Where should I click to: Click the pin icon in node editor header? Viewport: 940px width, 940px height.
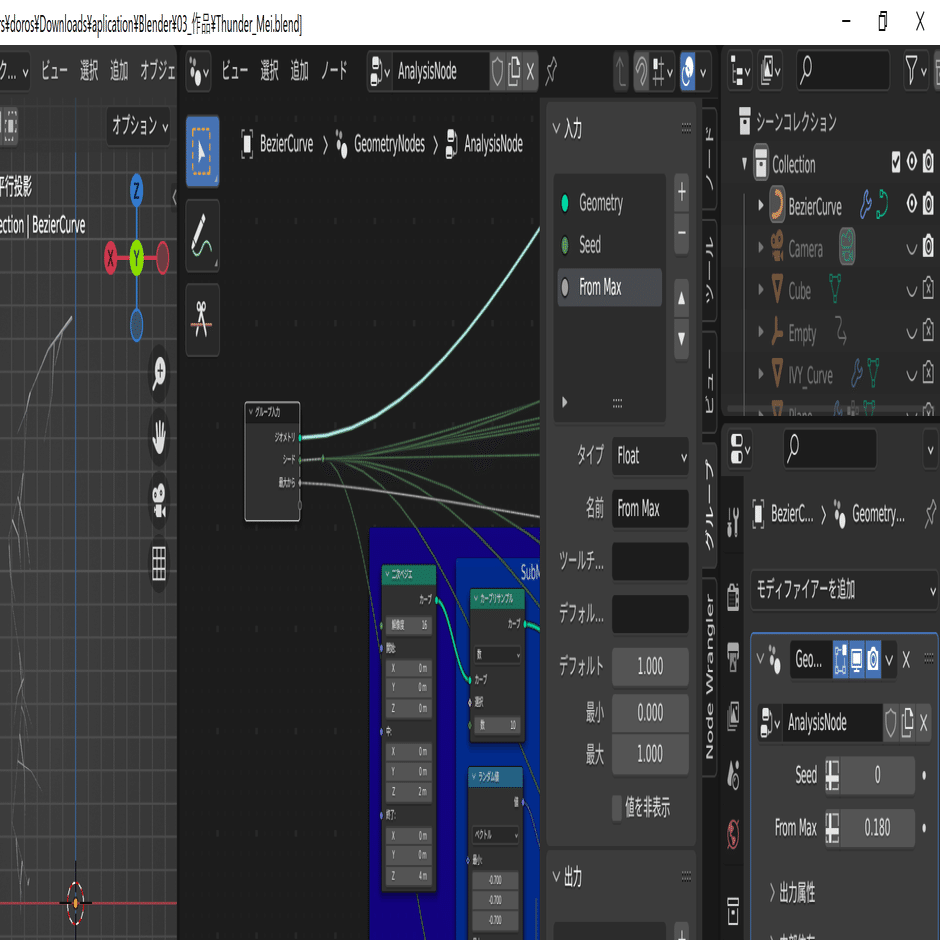(552, 71)
